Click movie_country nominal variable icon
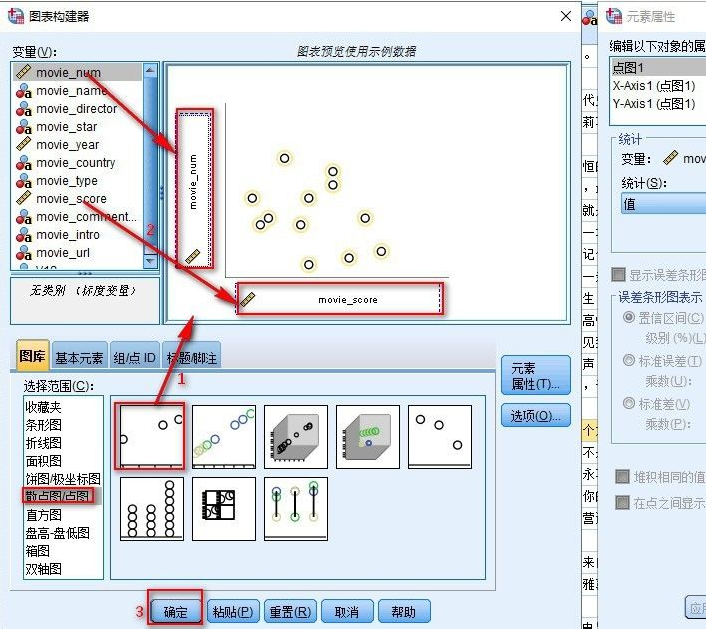 point(23,163)
